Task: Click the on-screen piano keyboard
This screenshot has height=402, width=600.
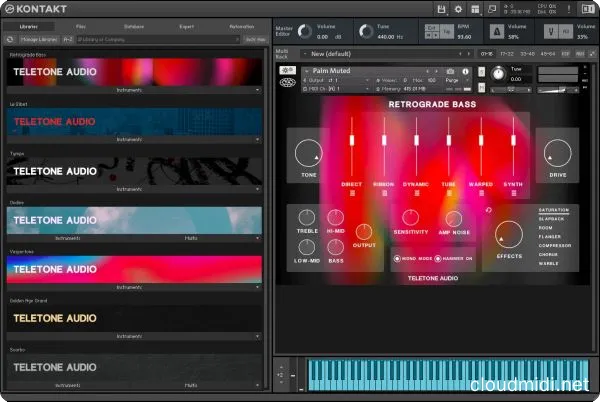Action: pos(448,374)
